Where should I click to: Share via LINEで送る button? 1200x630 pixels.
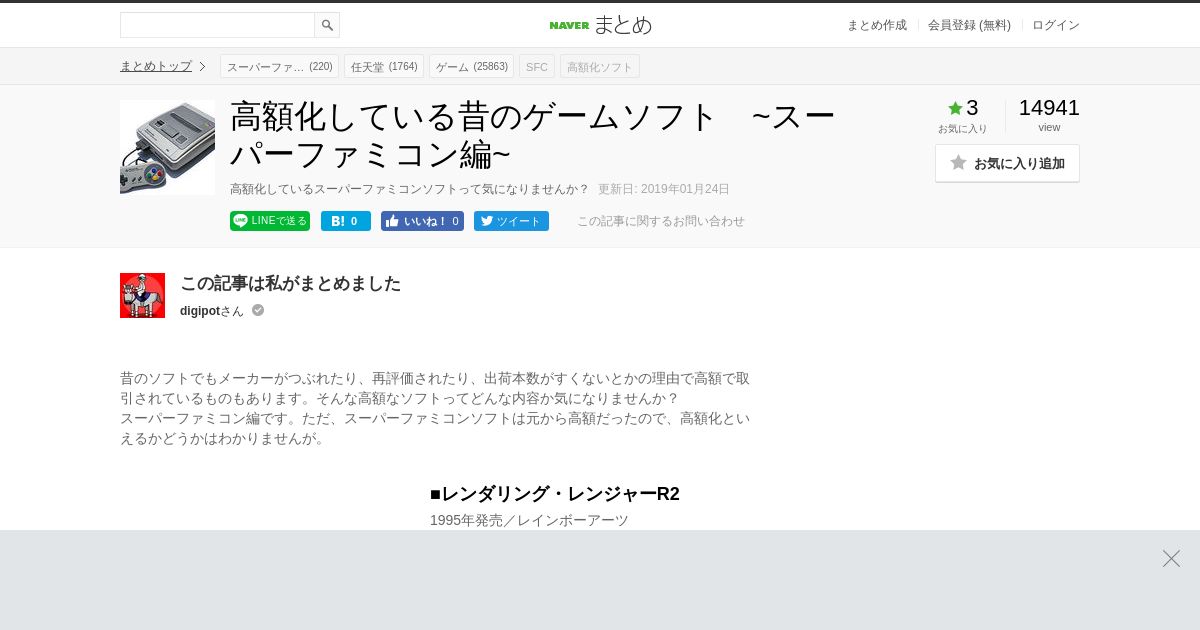[x=270, y=221]
